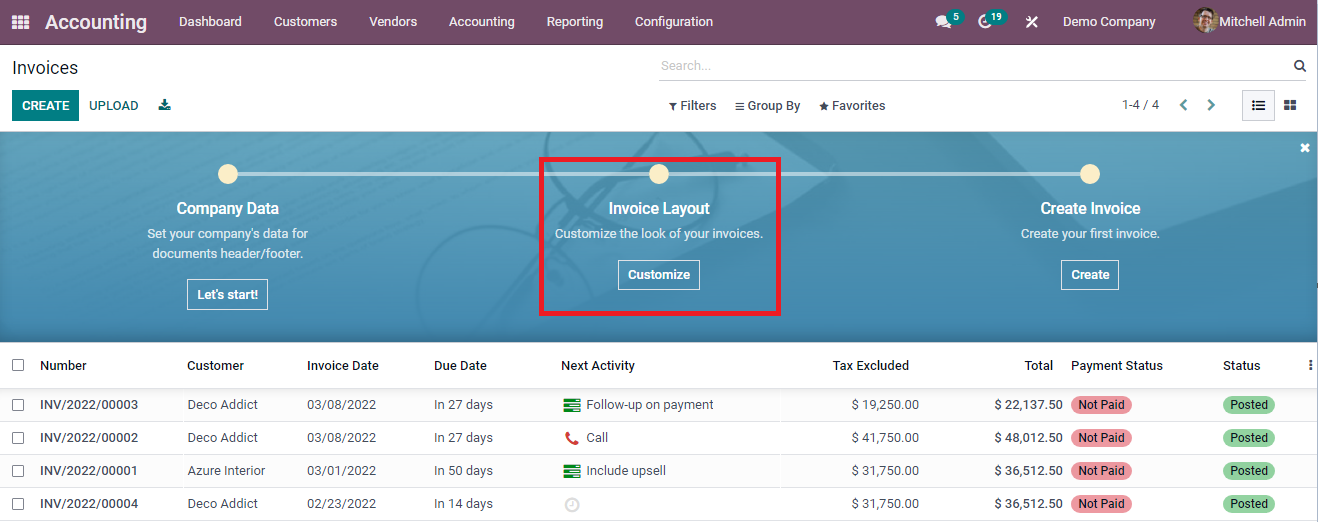Tick the checkbox for INV/2022/00001
Viewport: 1318px width, 522px height.
[18, 471]
